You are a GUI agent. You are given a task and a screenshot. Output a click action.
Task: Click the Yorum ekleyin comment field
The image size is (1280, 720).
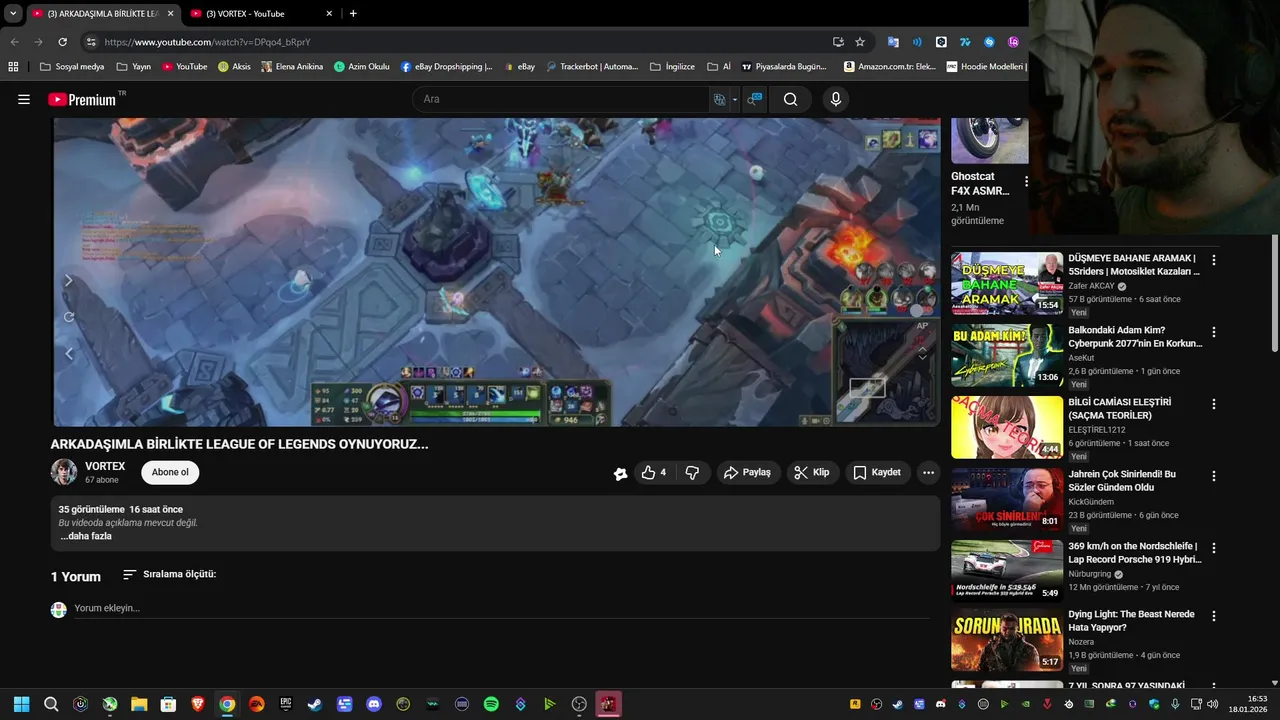point(500,608)
